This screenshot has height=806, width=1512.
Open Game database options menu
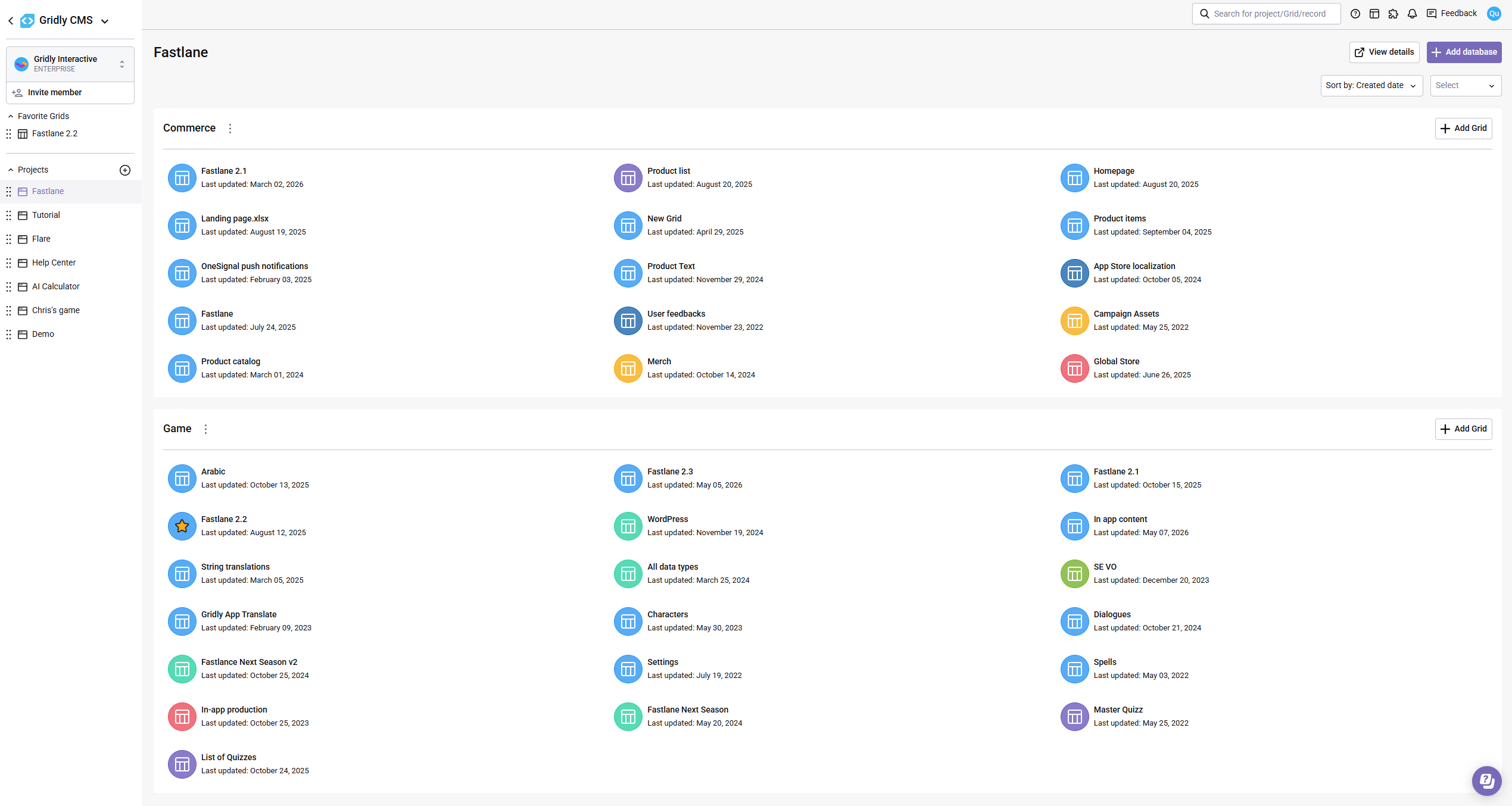click(205, 429)
